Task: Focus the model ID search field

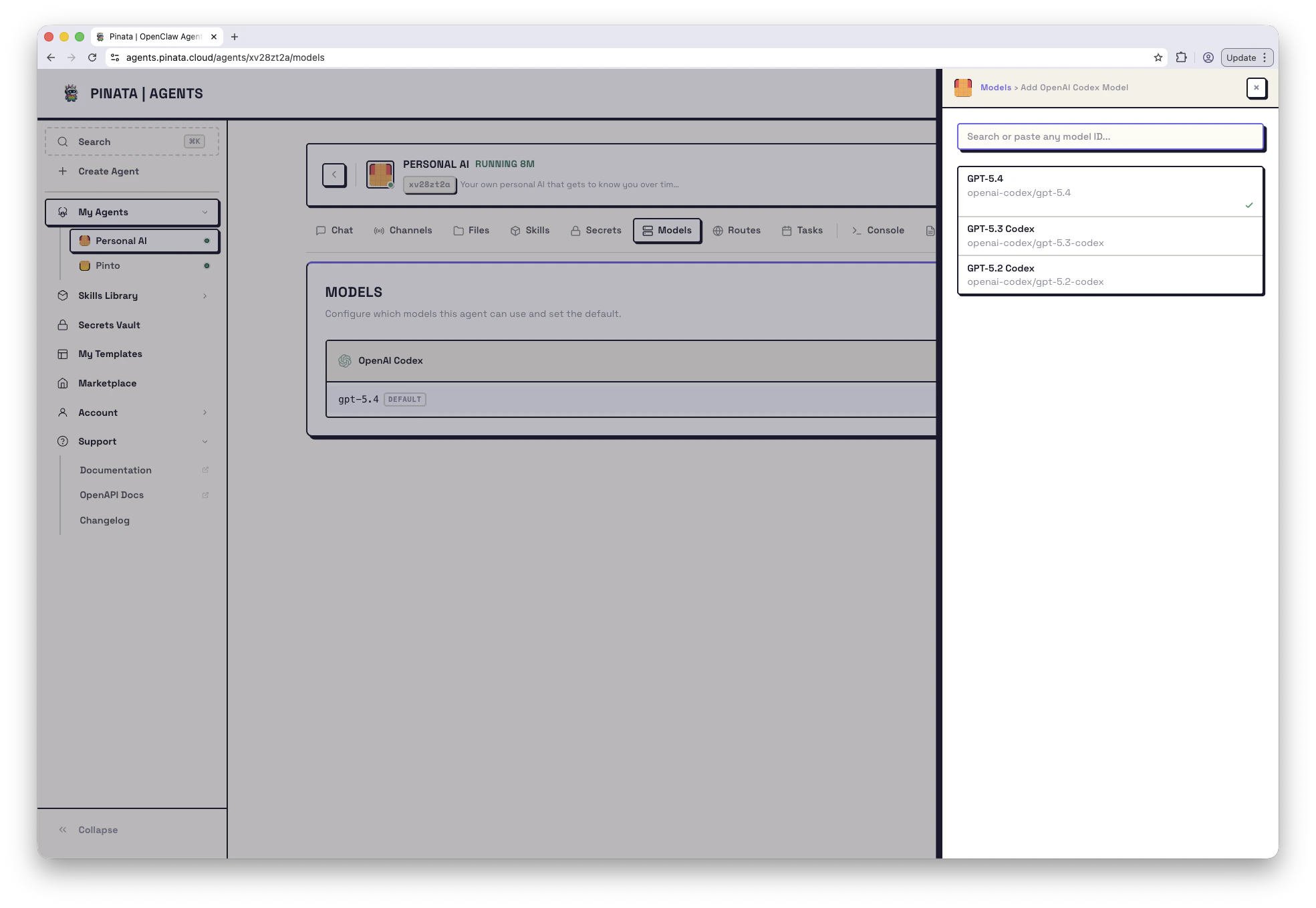Action: 1109,136
